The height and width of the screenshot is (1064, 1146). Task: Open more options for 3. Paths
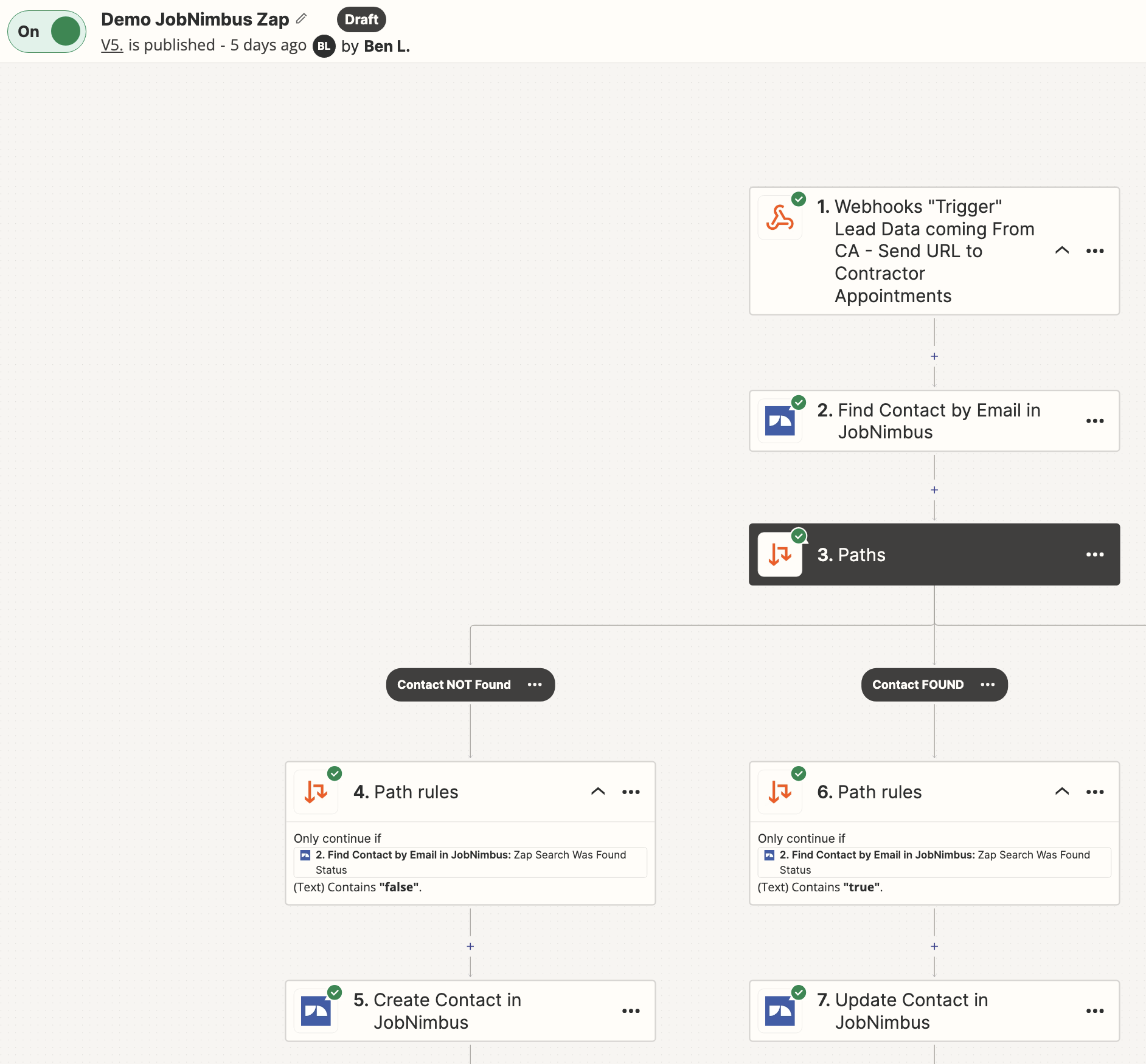[x=1095, y=554]
